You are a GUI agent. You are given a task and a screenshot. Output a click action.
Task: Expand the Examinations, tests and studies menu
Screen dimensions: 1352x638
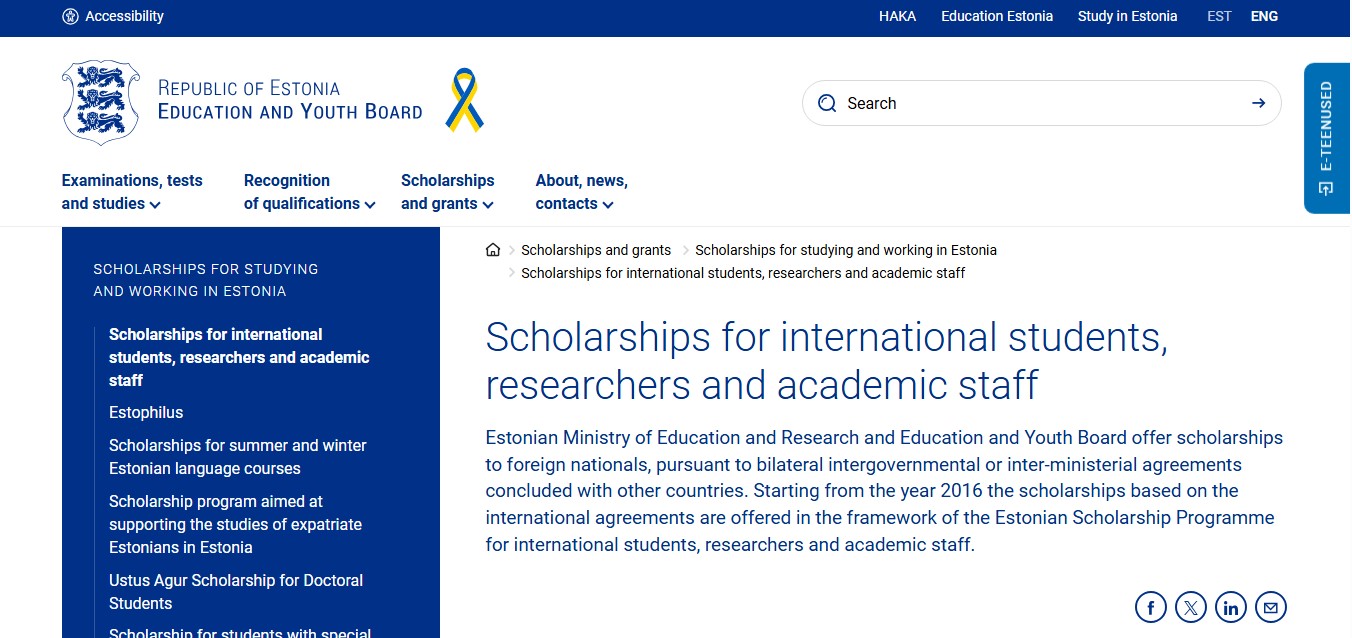click(x=132, y=192)
